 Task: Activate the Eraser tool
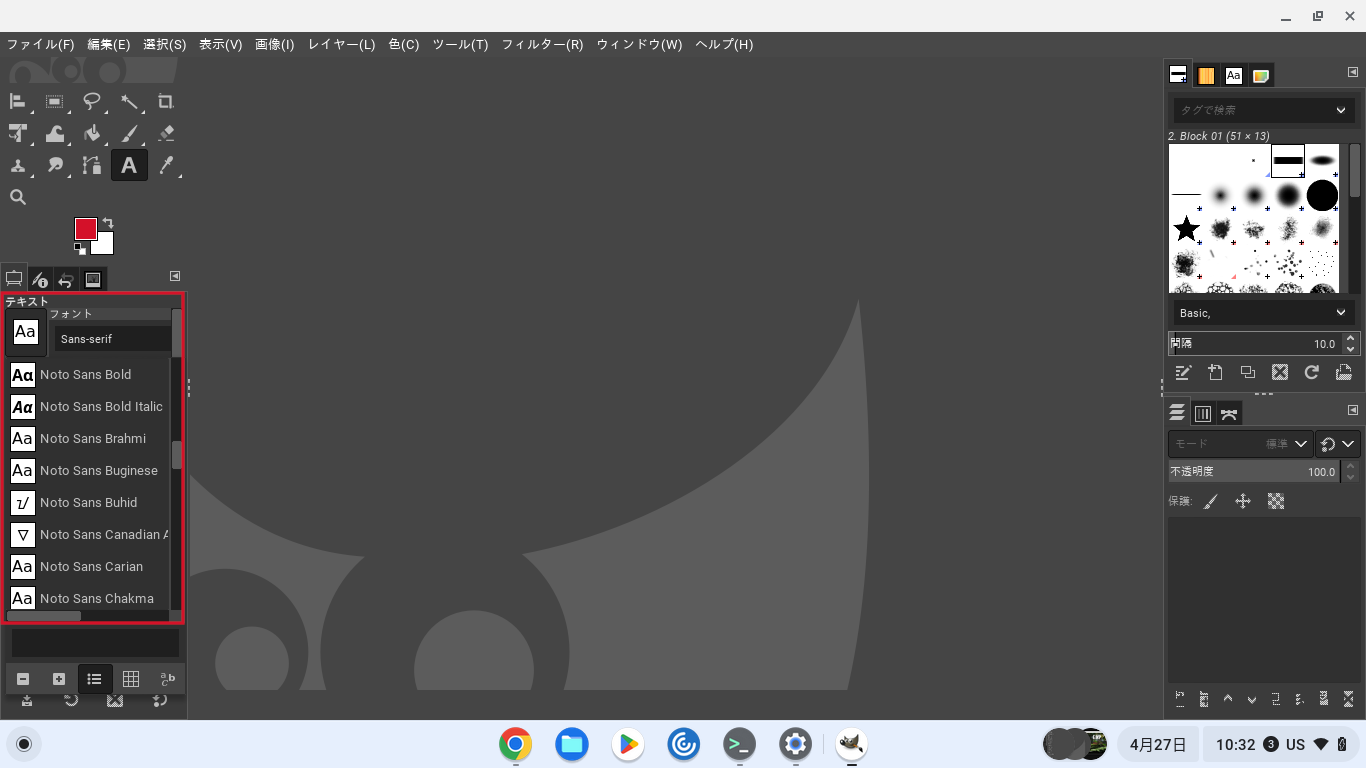click(x=166, y=133)
